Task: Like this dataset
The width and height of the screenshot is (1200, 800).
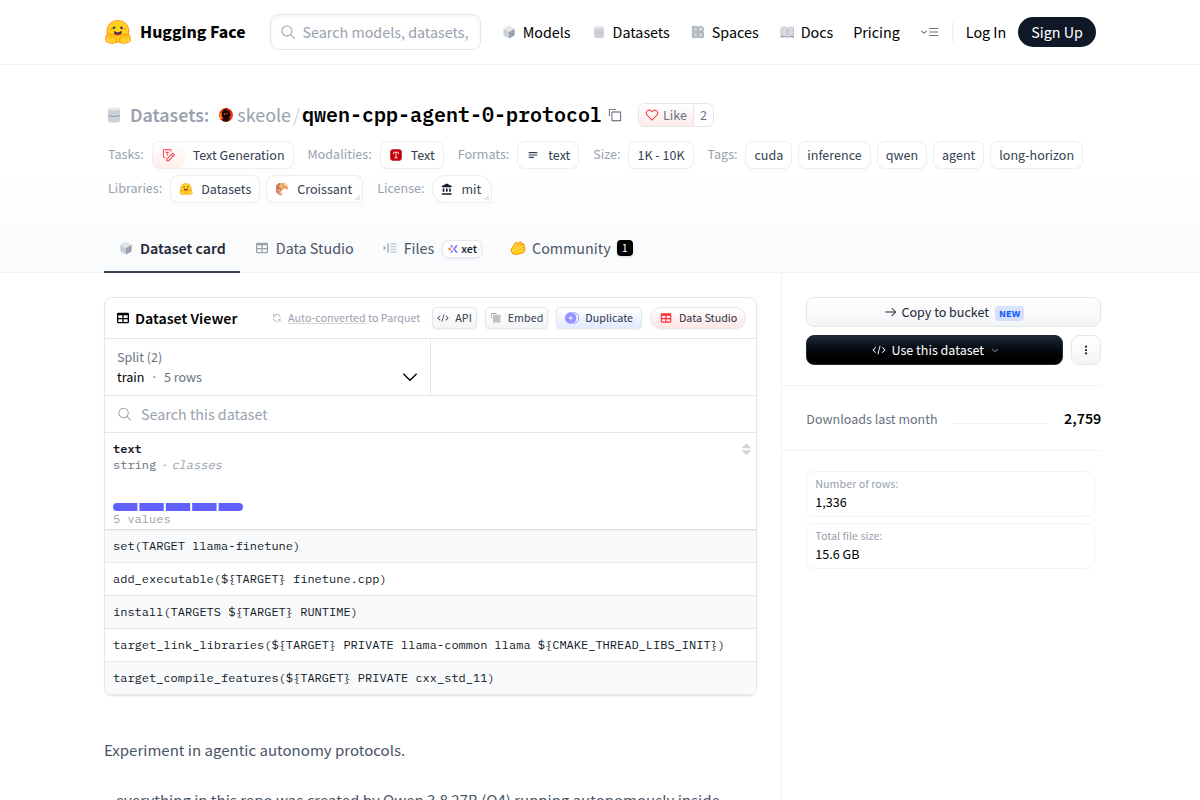Action: 666,115
